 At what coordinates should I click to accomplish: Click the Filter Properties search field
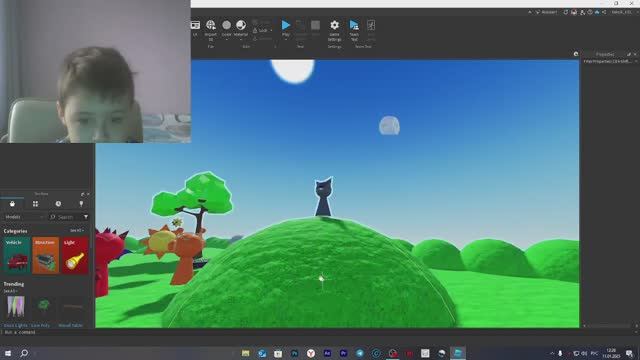608,61
